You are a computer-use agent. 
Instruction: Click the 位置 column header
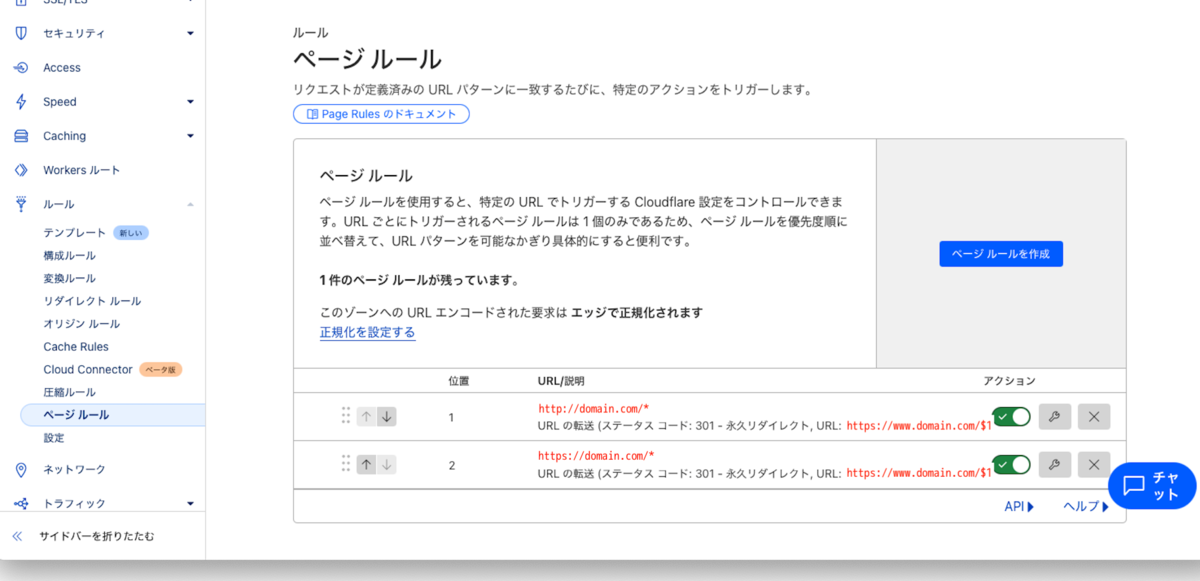459,381
